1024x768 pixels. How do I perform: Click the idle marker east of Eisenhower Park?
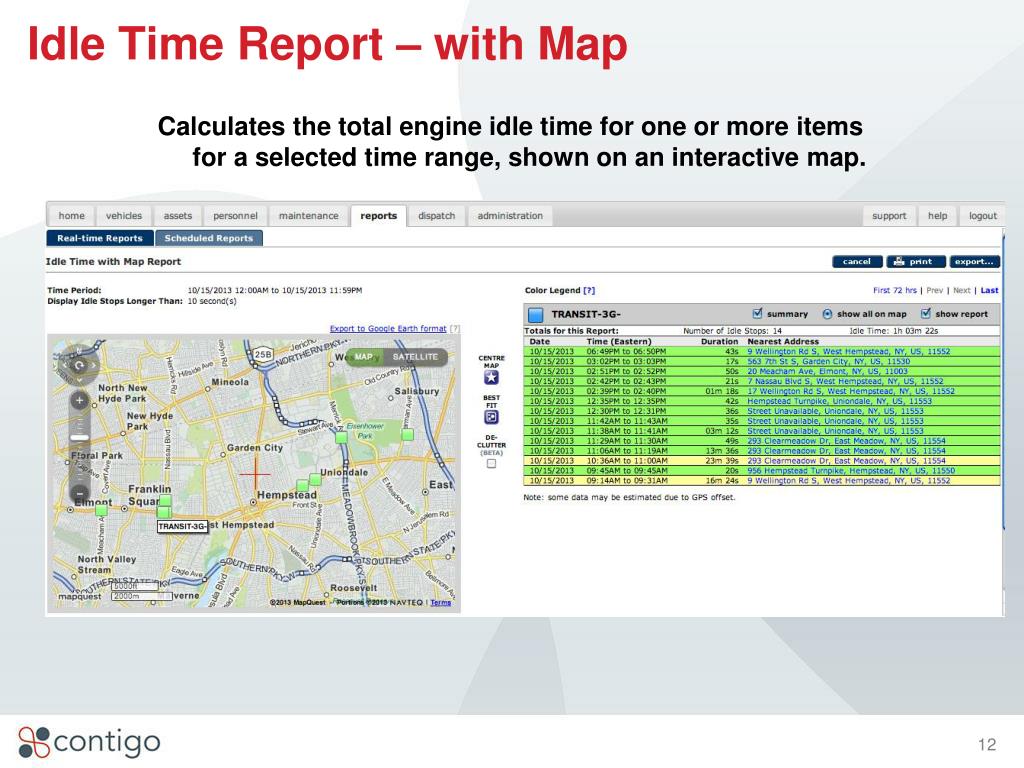coord(408,434)
